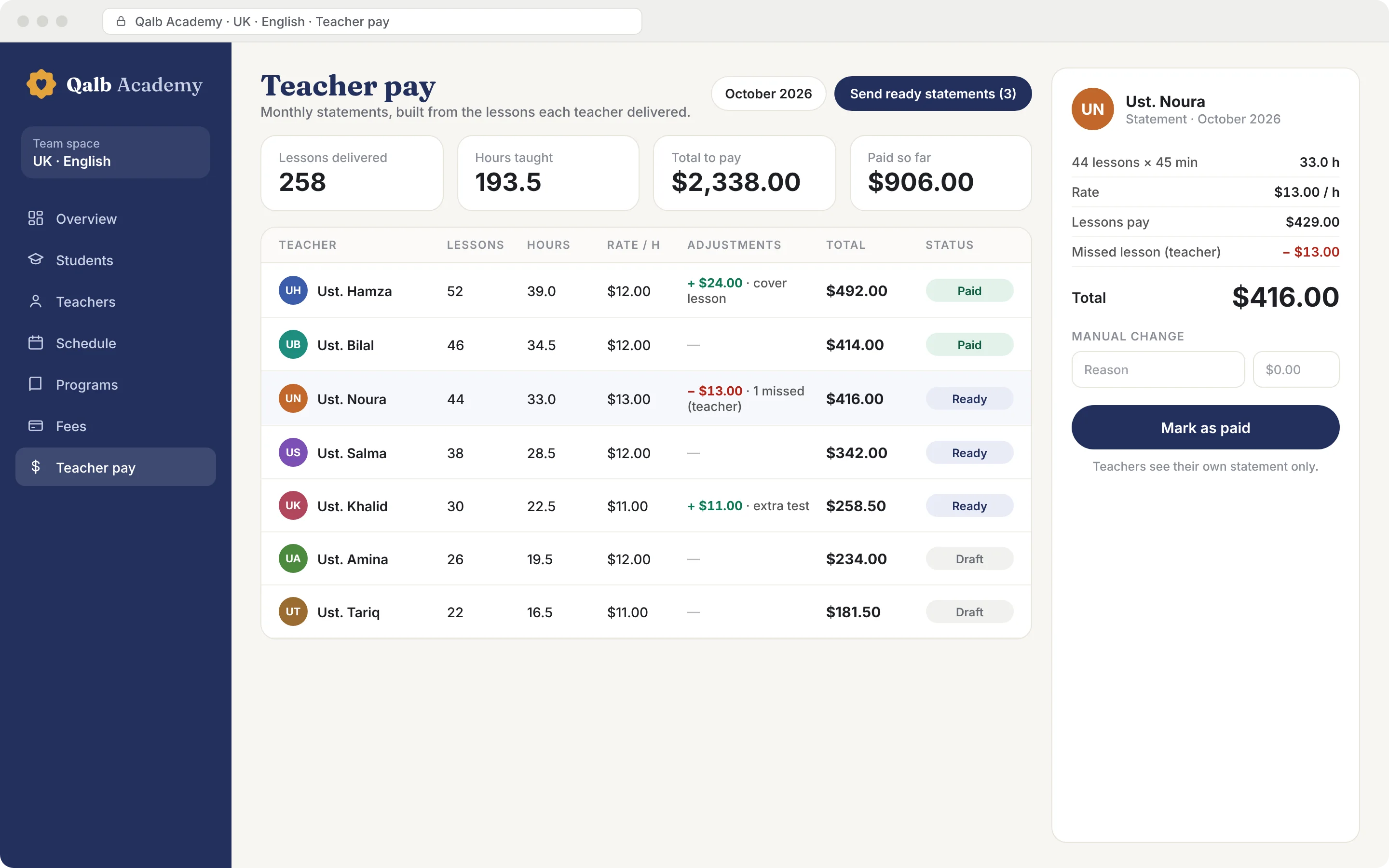Click the Paid status for Ust. Hamza
1389x868 pixels.
point(969,291)
